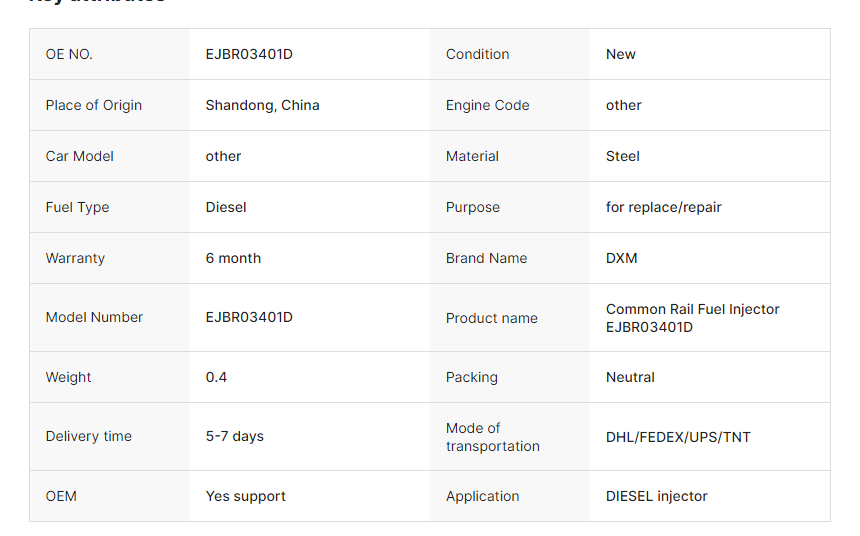860x536 pixels.
Task: Click the Model Number value EJBR03401D
Action: point(249,317)
